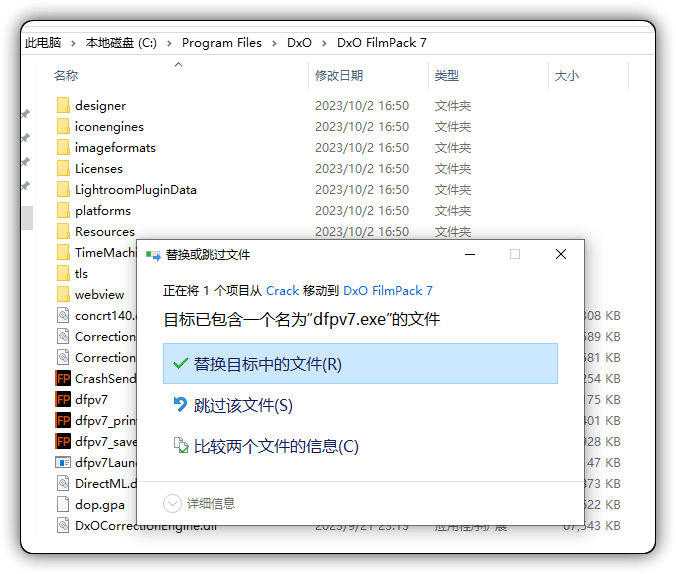Viewport: 676px width, 574px height.
Task: Choose Skip this file (S)
Action: click(360, 405)
